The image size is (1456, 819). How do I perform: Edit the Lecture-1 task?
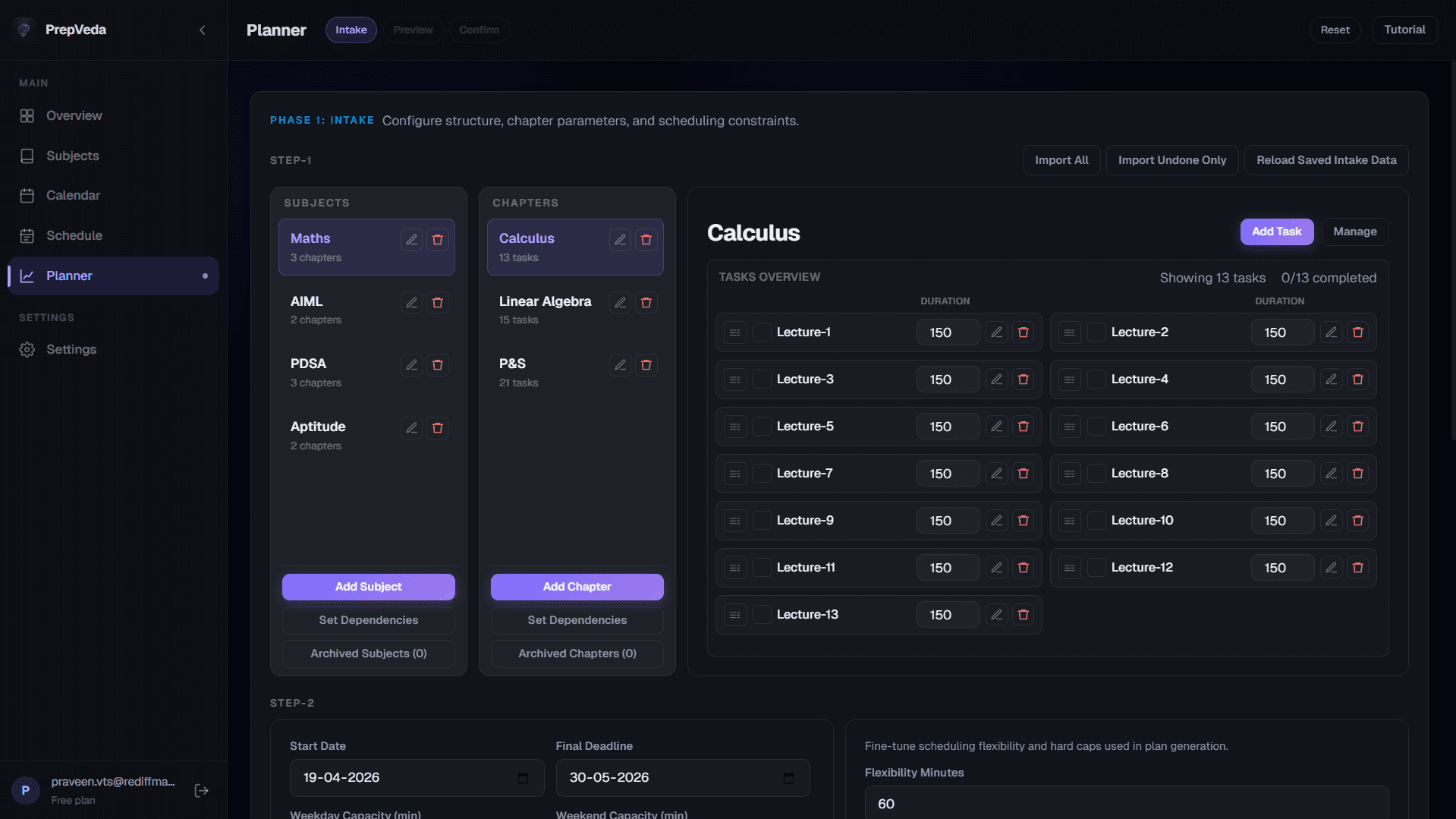996,332
